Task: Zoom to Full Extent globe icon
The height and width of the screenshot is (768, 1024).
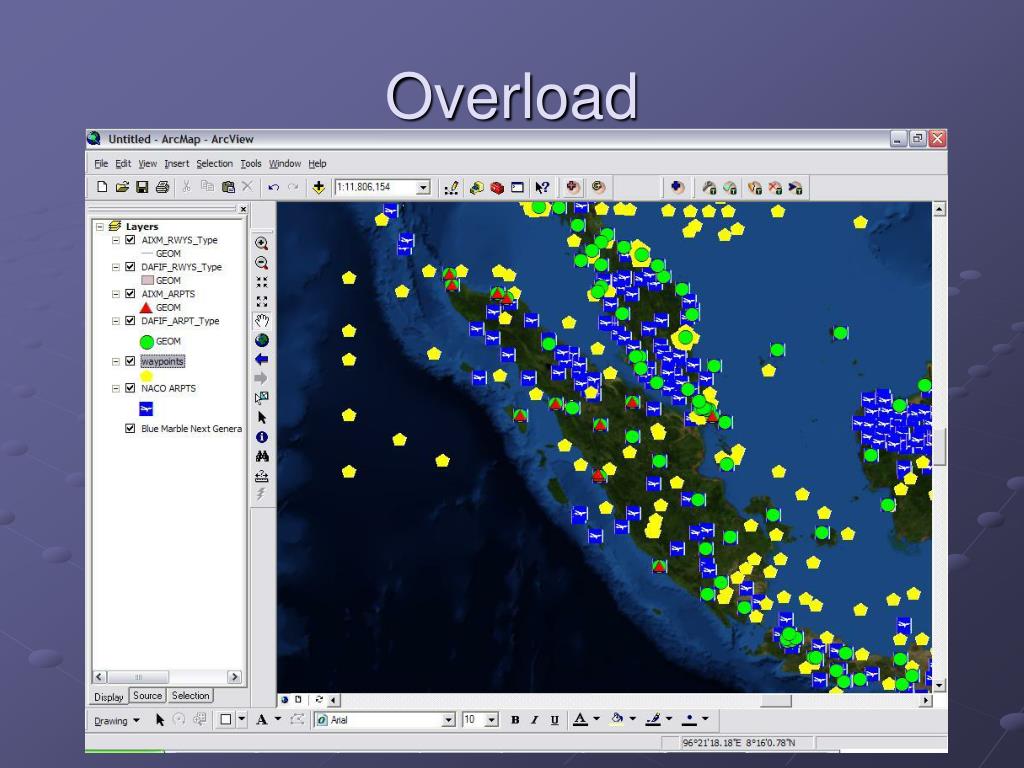Action: point(262,340)
